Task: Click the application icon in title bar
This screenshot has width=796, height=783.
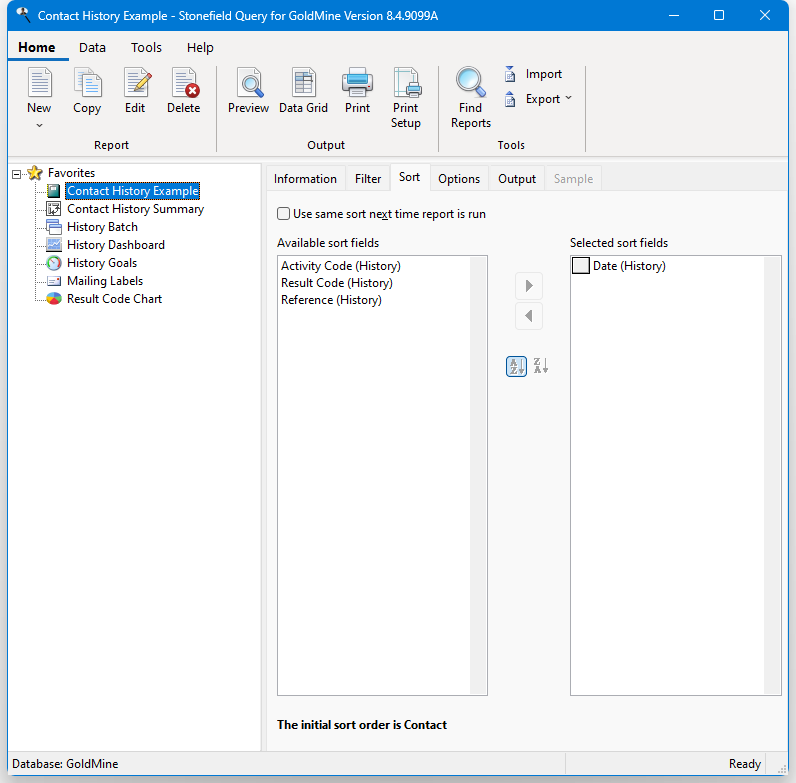Action: click(23, 15)
